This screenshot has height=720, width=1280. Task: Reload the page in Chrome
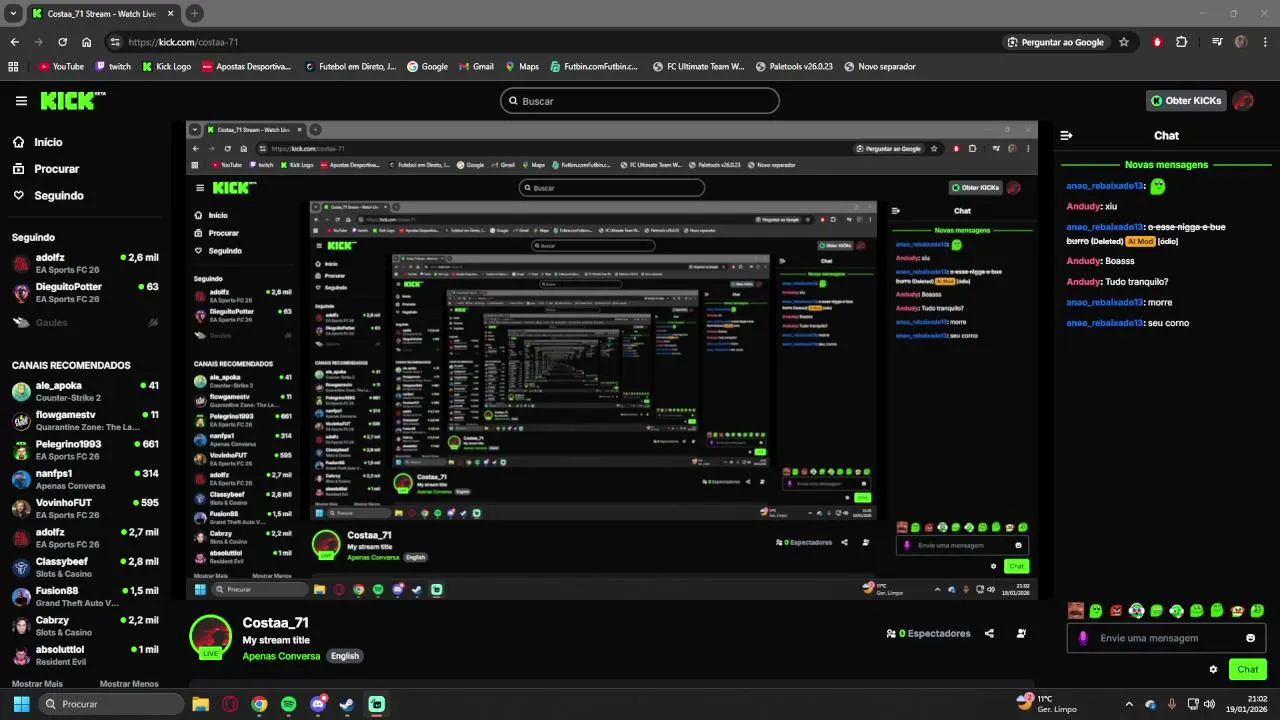[62, 42]
